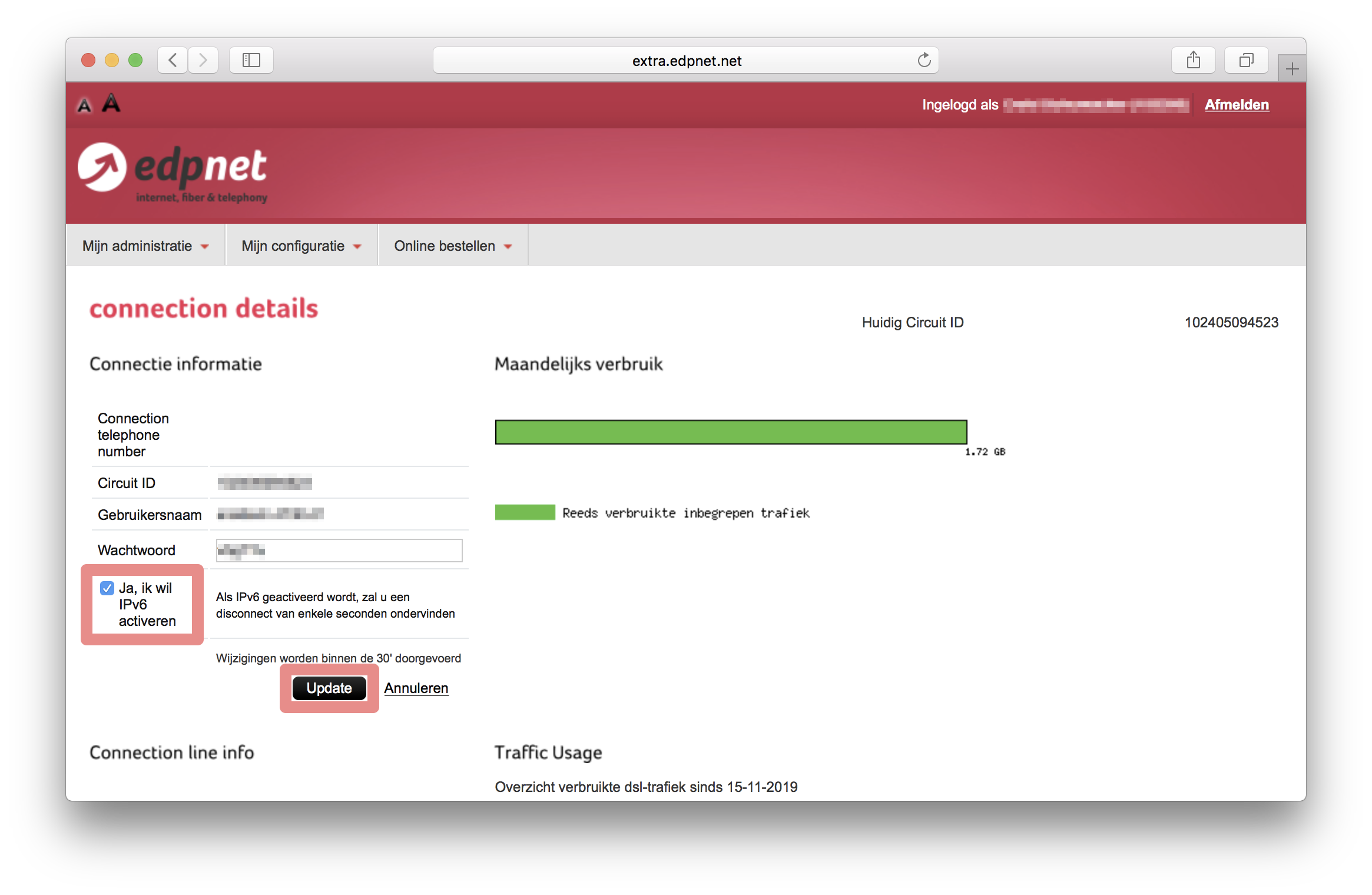The image size is (1372, 895).
Task: Show all tabs overview icon
Action: coord(1247,60)
